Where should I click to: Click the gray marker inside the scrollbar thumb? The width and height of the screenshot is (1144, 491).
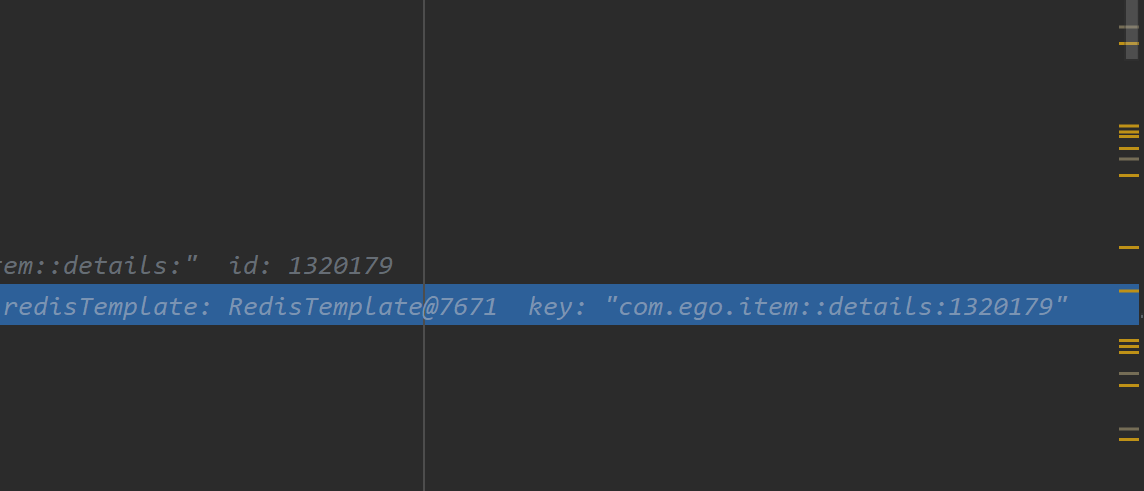1129,27
